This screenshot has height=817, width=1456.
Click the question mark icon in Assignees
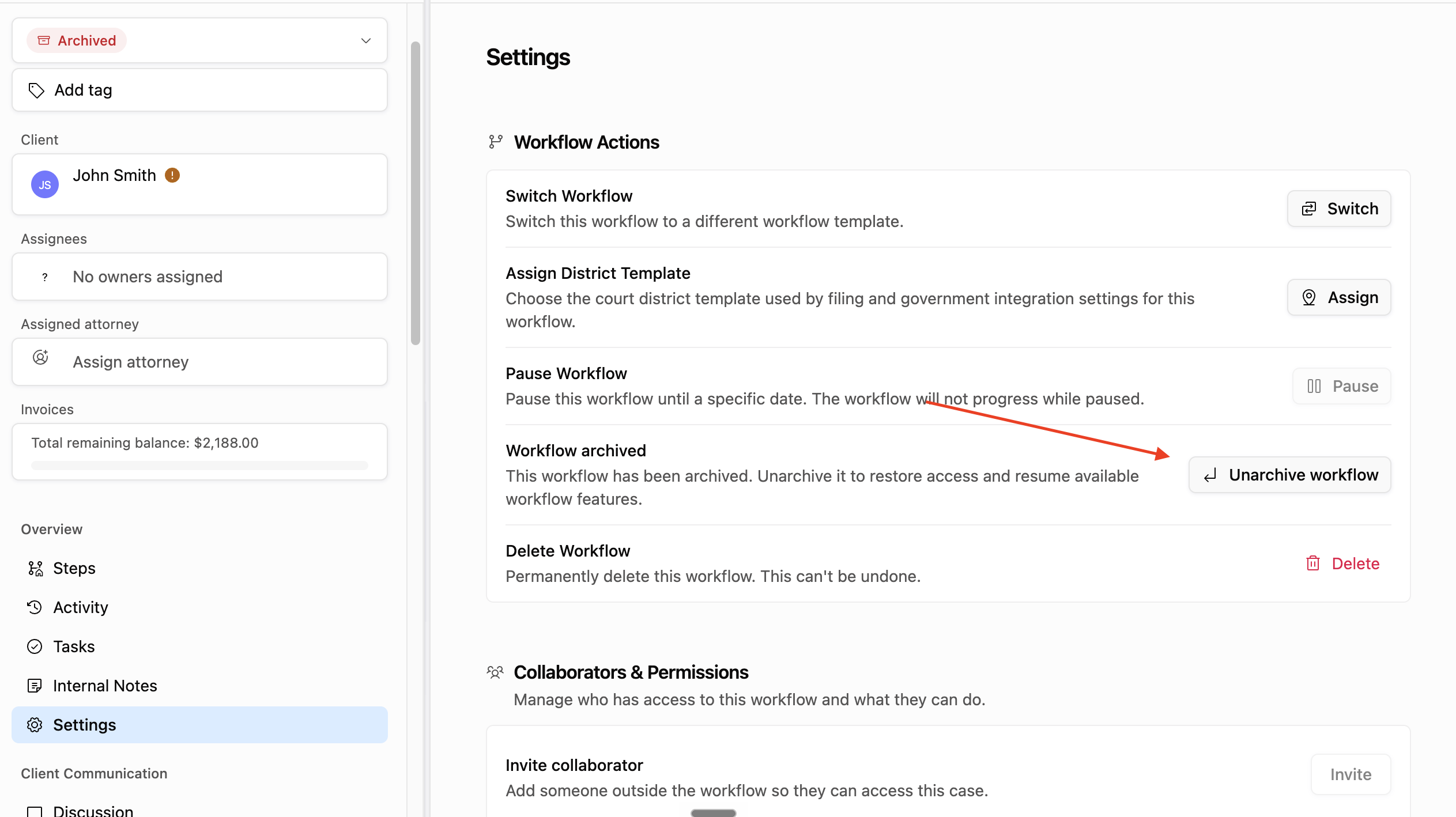tap(45, 277)
